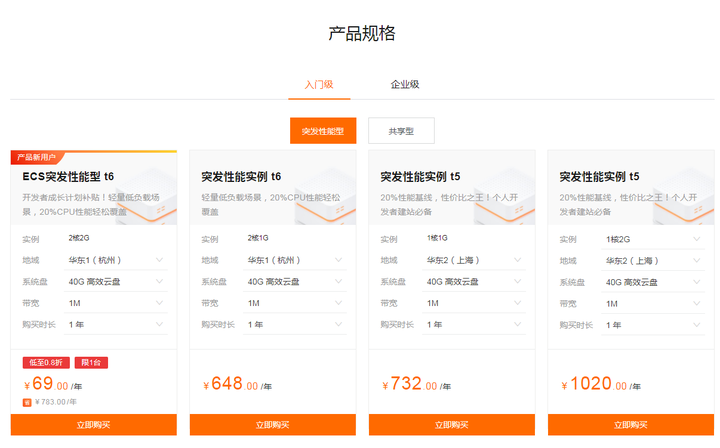
Task: Click the 开发者成长计划补贴 description text
Action: pos(91,205)
